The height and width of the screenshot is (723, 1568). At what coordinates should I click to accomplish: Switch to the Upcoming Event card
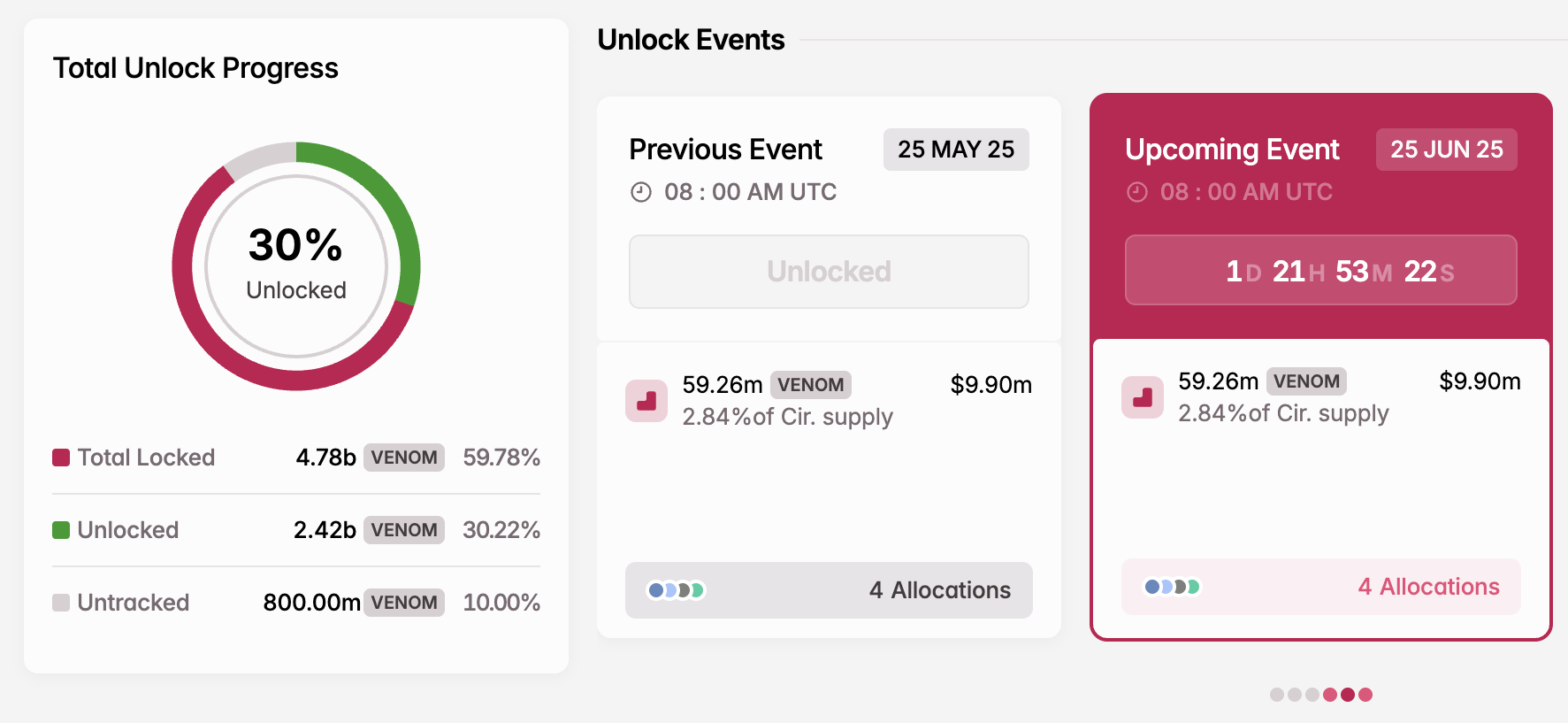tap(1320, 221)
